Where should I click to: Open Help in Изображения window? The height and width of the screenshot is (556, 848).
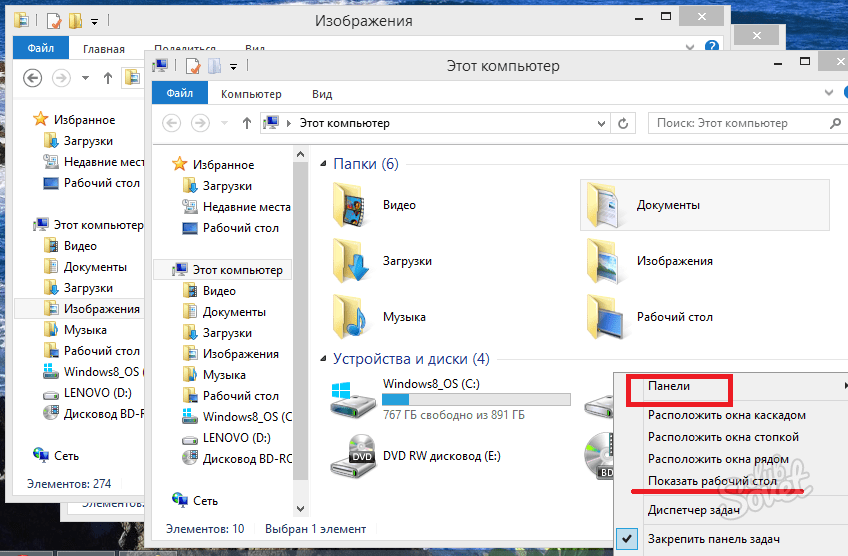pos(712,46)
